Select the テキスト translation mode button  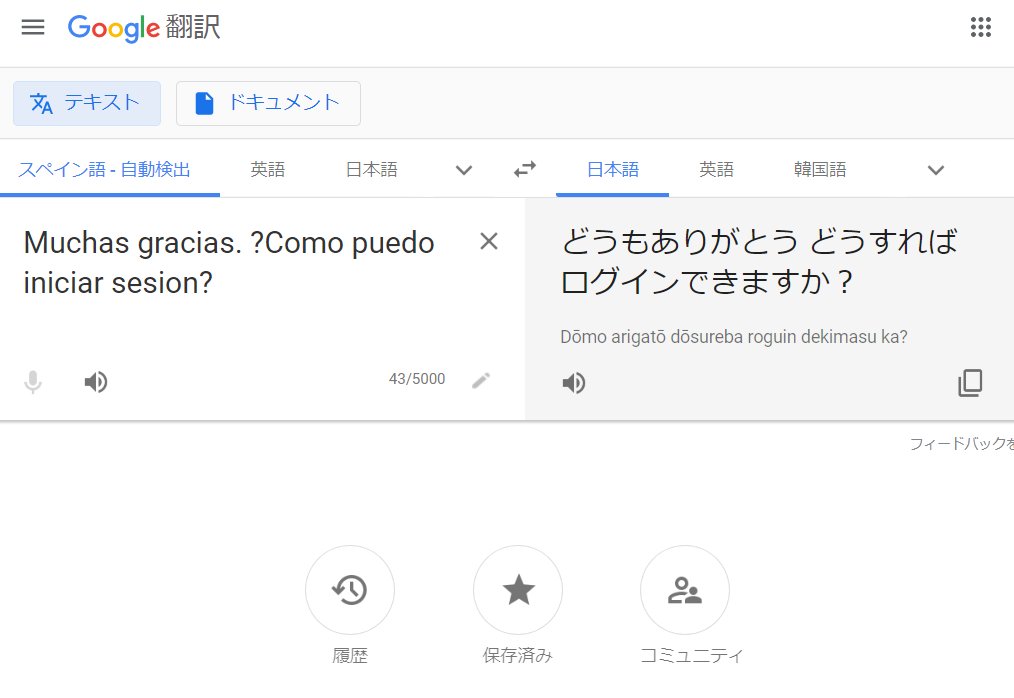tap(87, 103)
